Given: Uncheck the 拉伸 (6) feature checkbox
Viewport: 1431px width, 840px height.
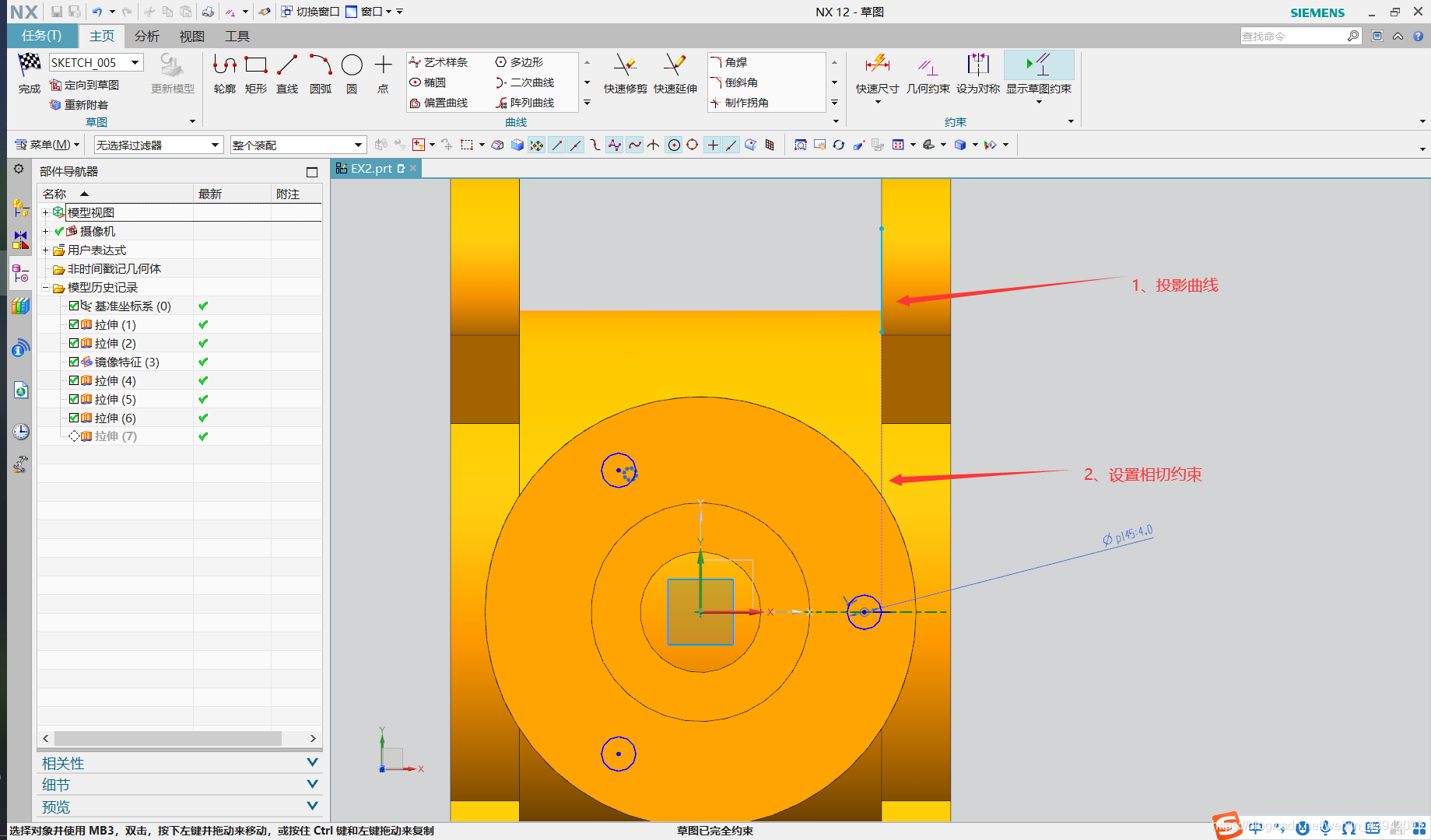Looking at the screenshot, I should click(74, 418).
